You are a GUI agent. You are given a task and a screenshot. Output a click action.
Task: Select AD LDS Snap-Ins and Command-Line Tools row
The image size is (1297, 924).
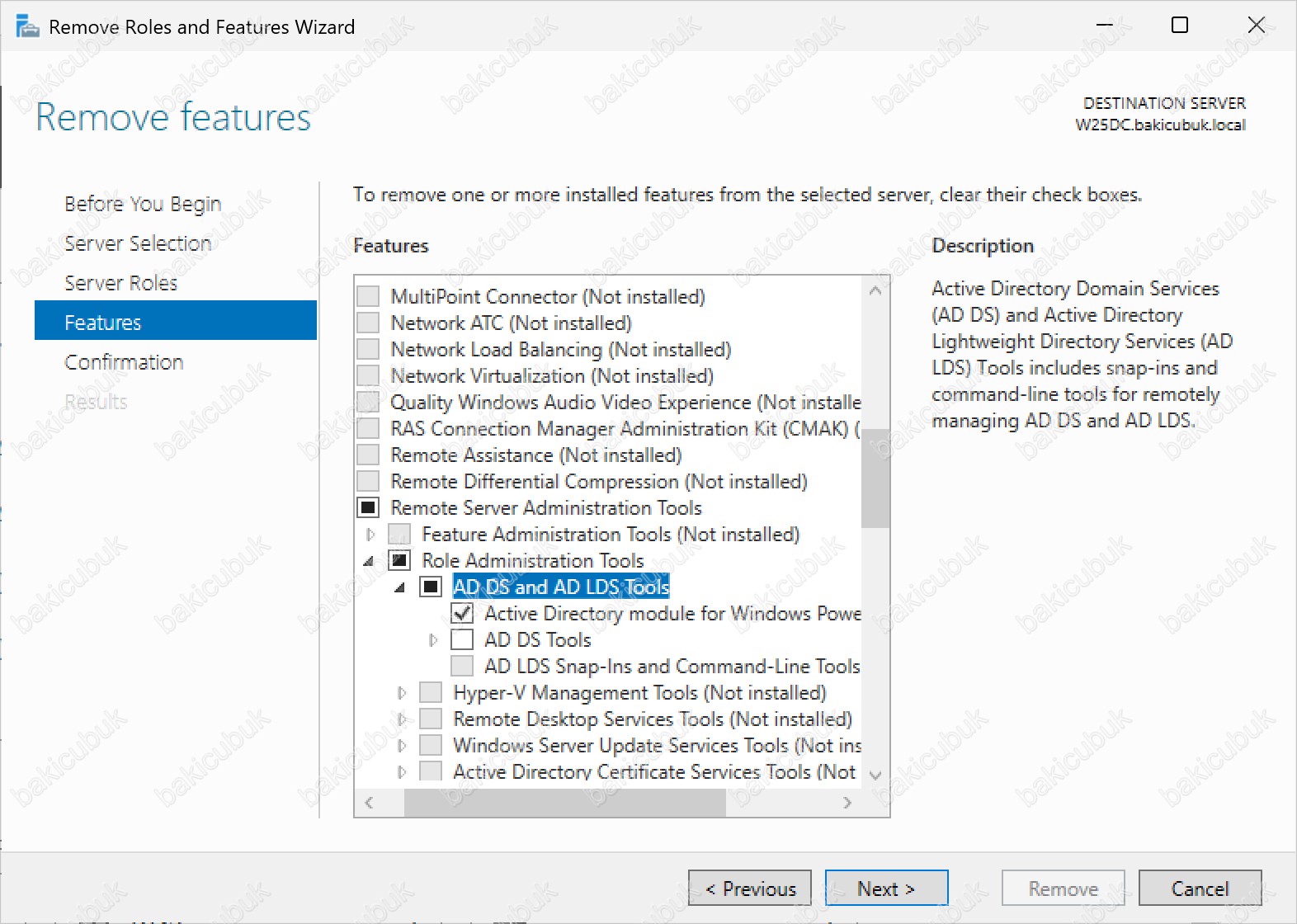click(x=672, y=666)
